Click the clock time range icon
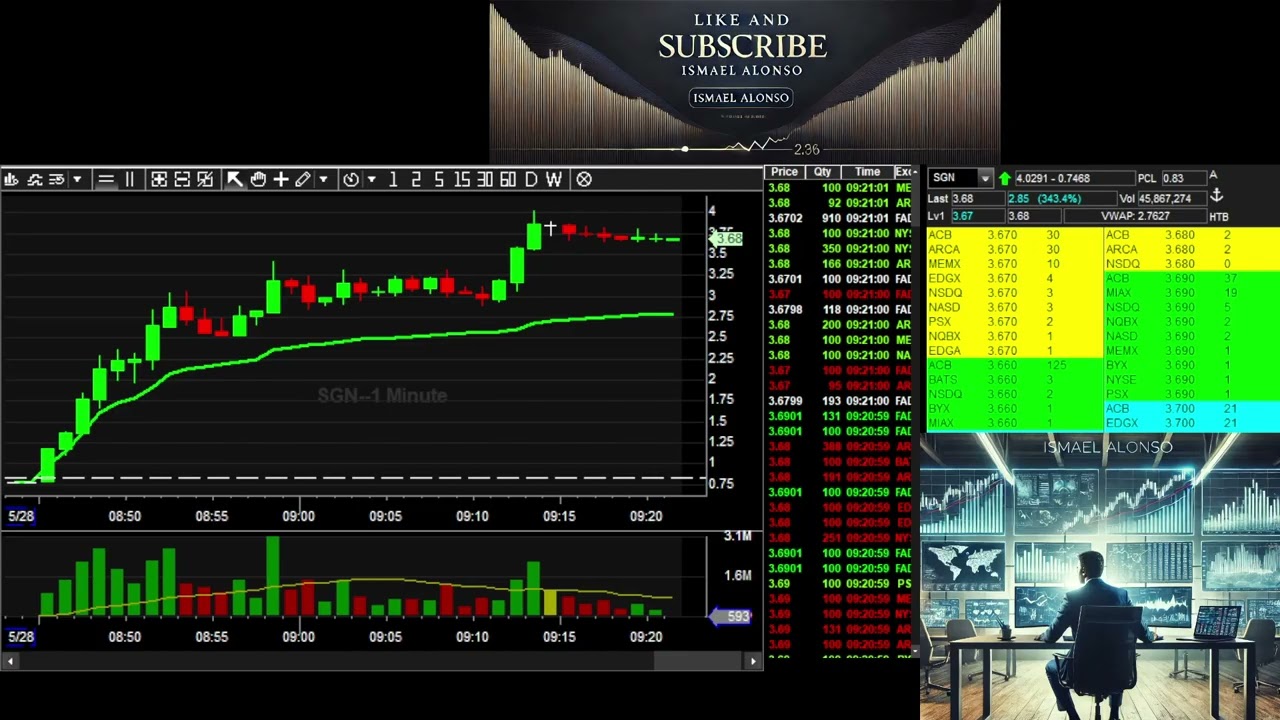1280x720 pixels. click(351, 179)
